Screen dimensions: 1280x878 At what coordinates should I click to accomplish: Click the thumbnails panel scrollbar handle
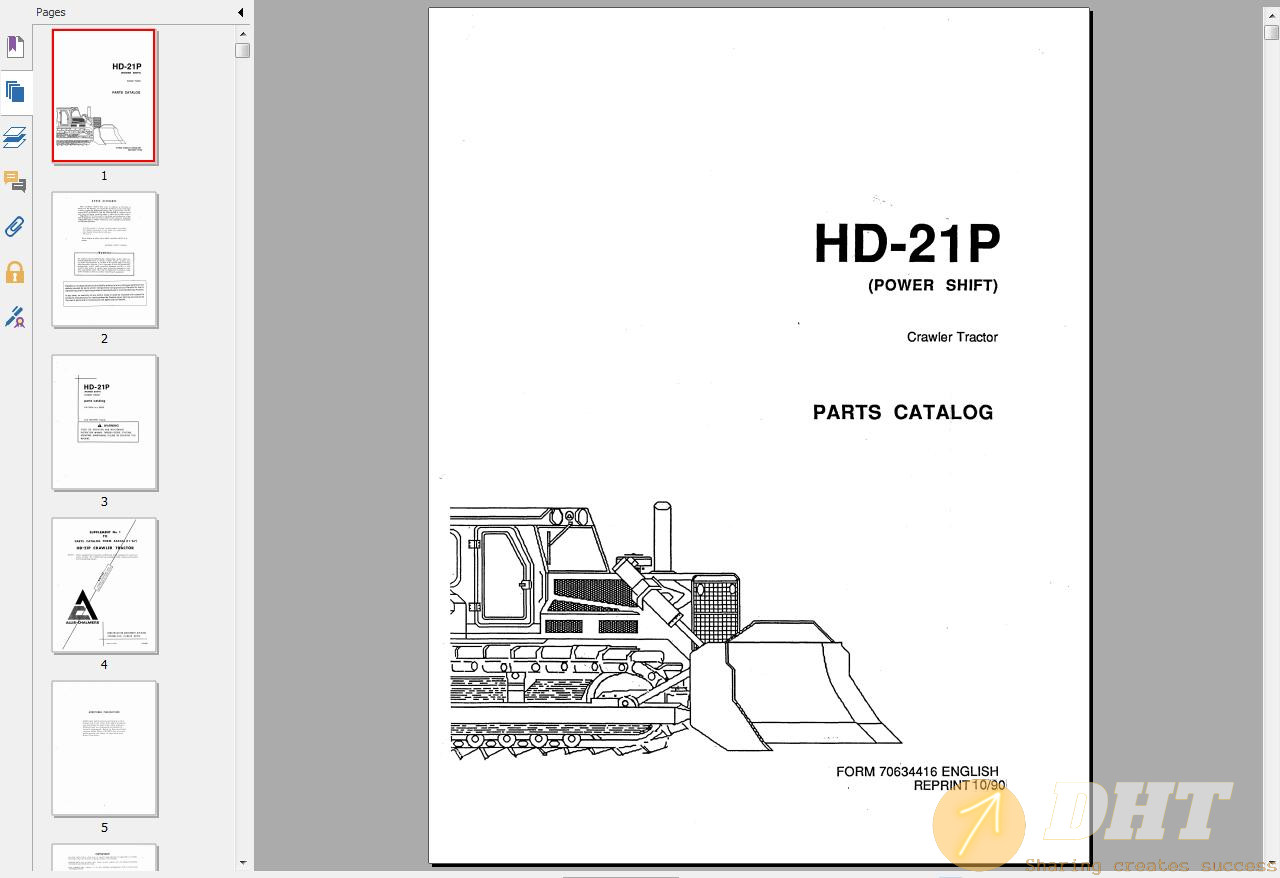click(x=243, y=50)
